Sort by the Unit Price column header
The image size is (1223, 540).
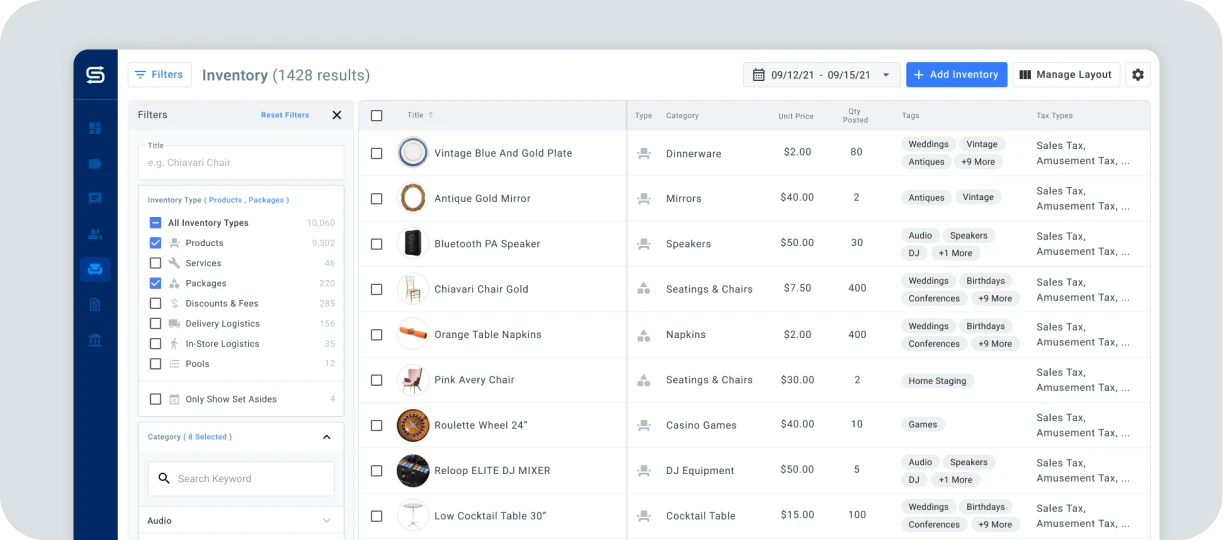coord(795,116)
